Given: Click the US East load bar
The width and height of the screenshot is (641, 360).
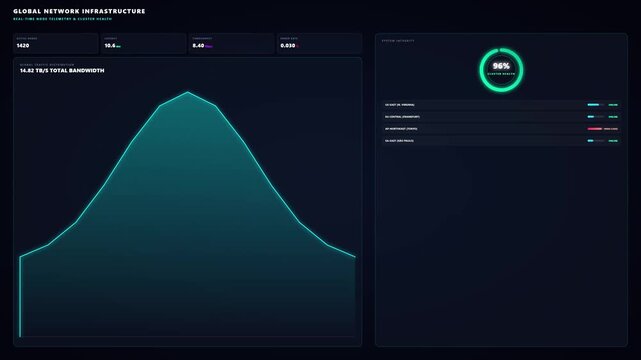Looking at the screenshot, I should (x=596, y=105).
